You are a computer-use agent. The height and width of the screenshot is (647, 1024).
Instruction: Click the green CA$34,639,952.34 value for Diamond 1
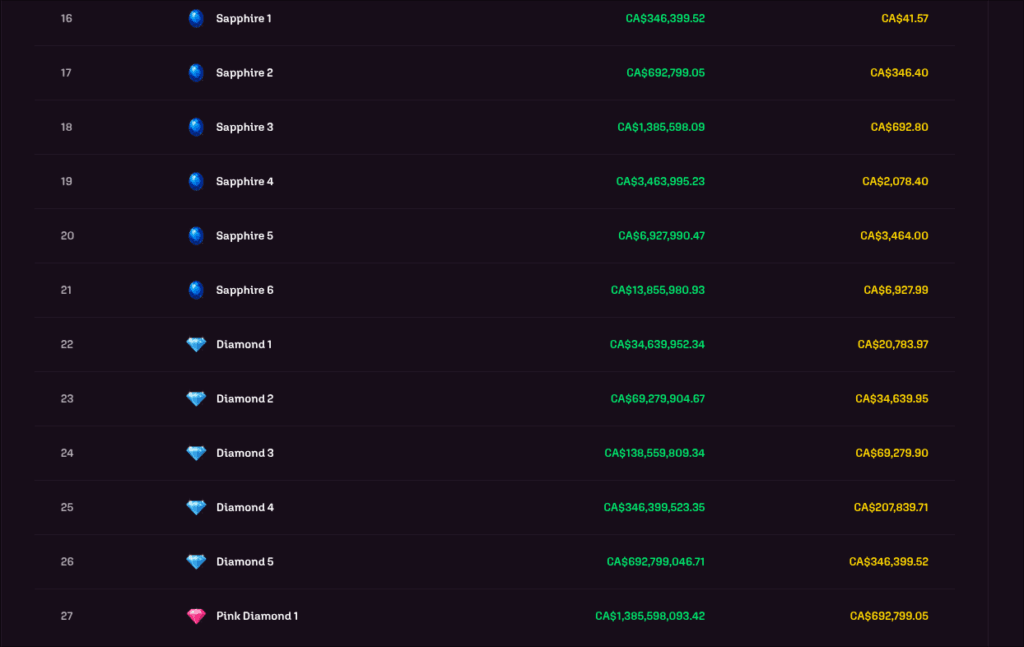[x=657, y=344]
